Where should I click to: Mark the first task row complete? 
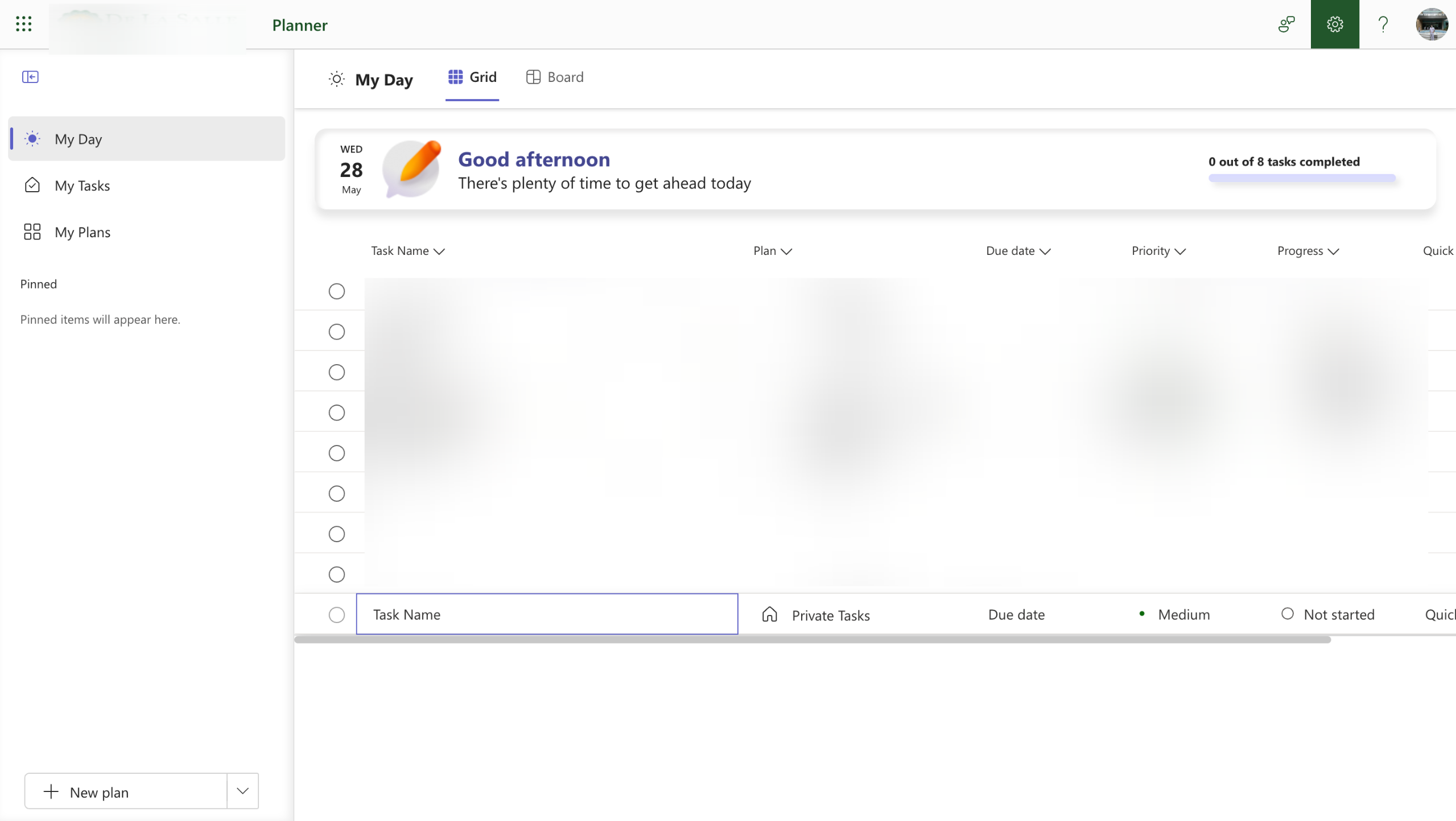point(337,291)
